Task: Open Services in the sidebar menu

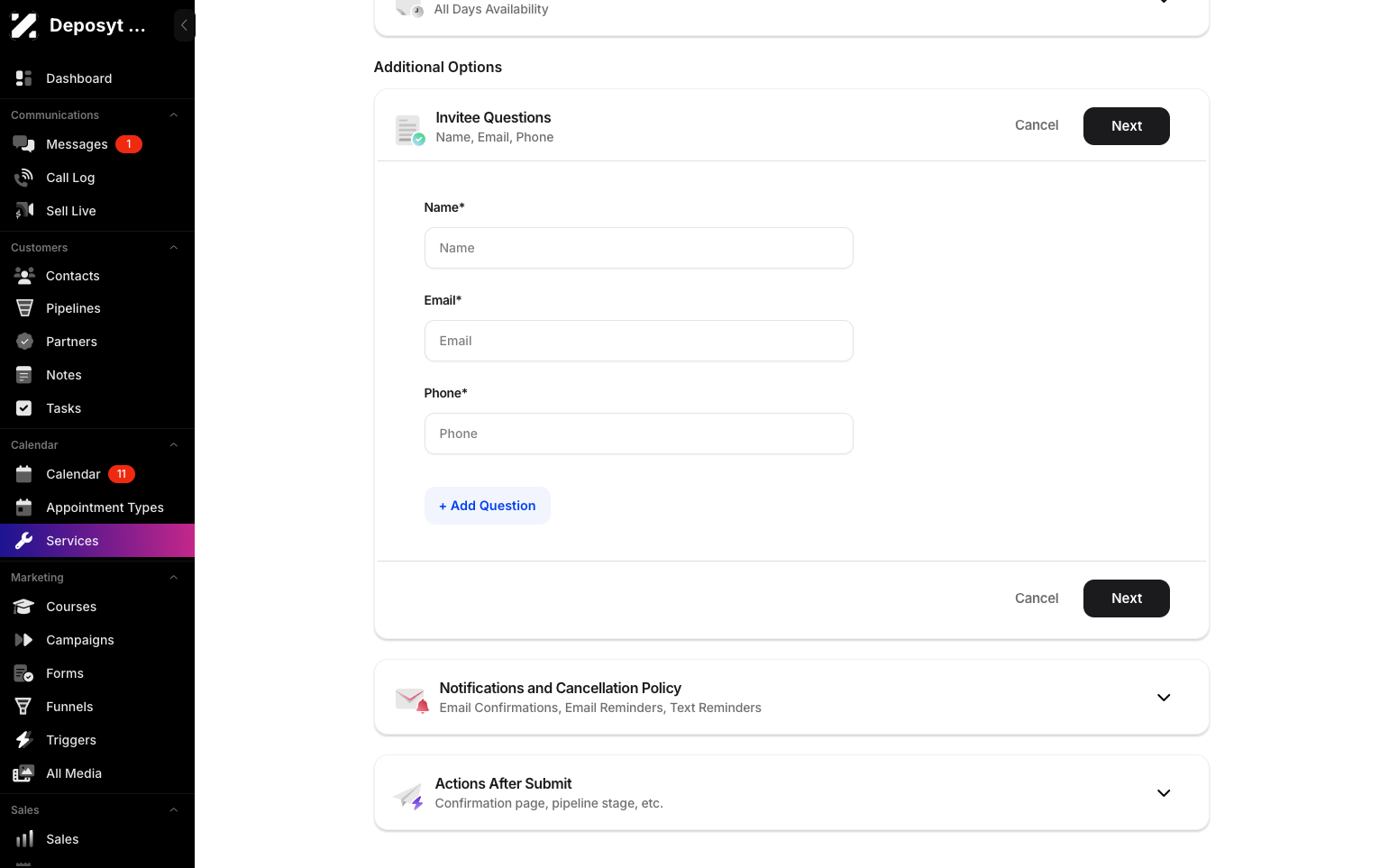Action: coord(97,541)
